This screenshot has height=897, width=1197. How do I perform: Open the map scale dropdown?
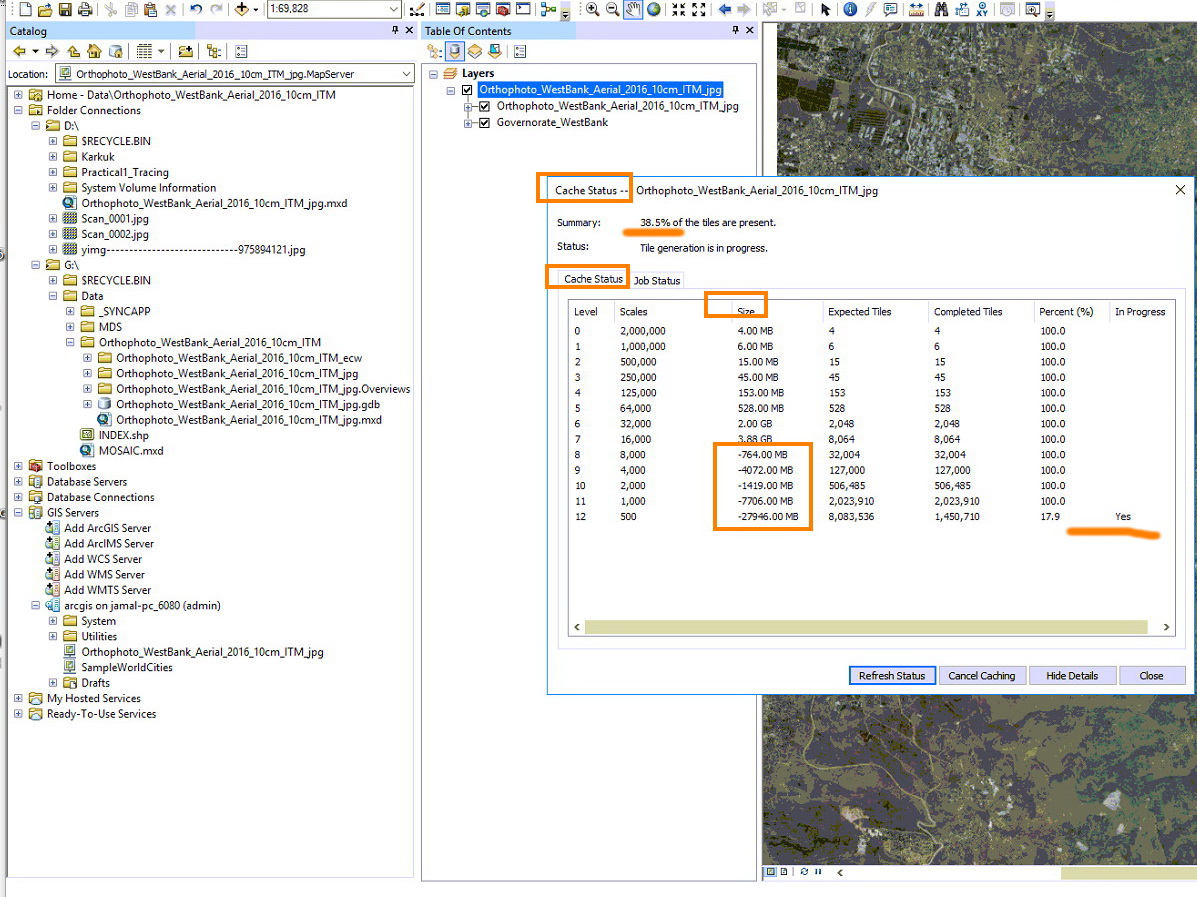(394, 9)
